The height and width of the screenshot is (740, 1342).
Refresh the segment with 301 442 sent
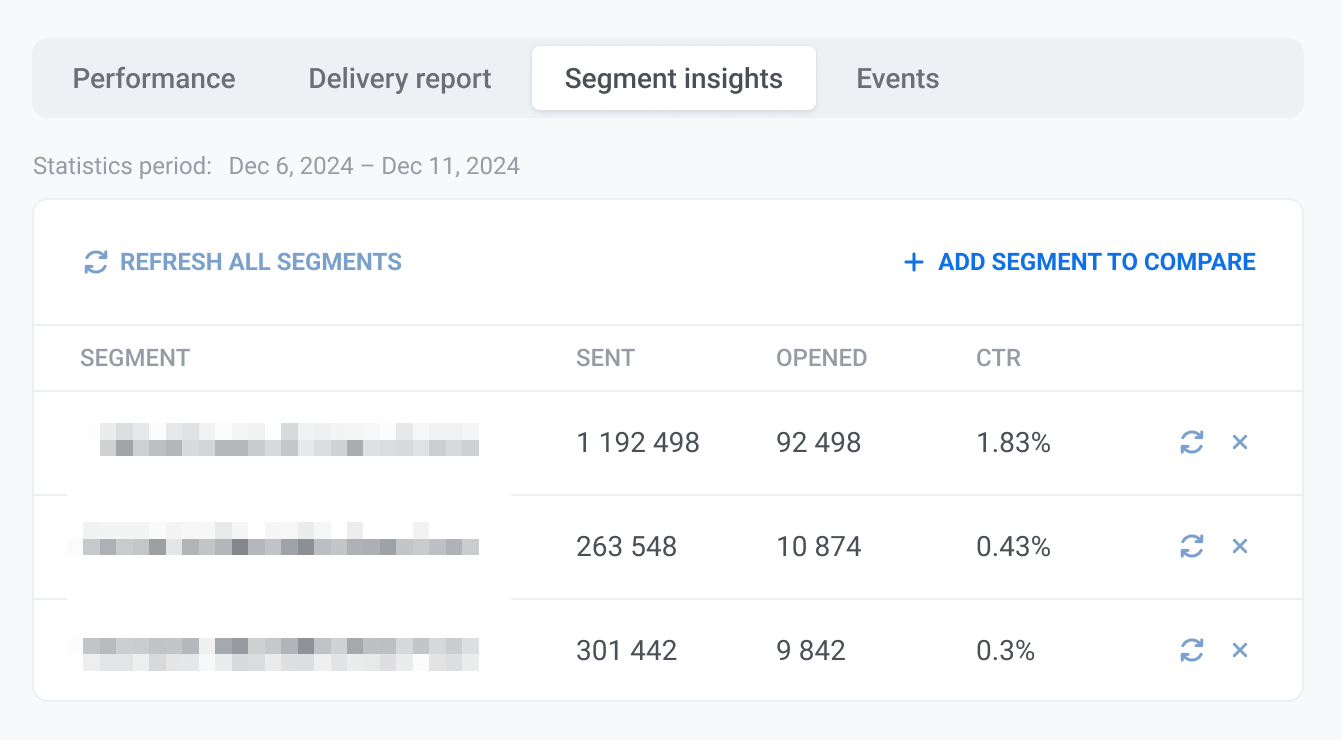click(x=1191, y=650)
